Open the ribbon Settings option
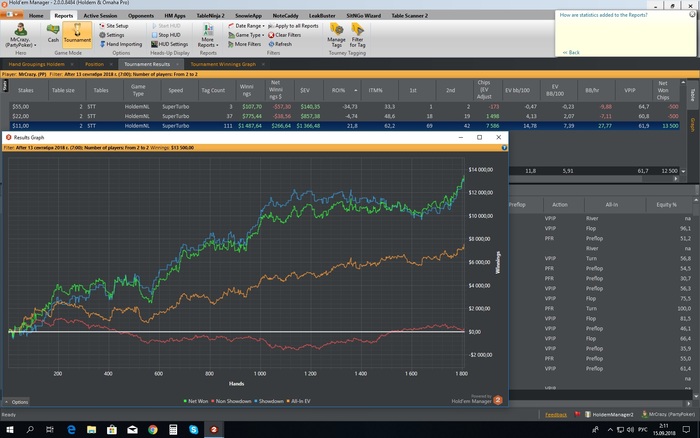This screenshot has height=438, width=700. pyautogui.click(x=112, y=35)
